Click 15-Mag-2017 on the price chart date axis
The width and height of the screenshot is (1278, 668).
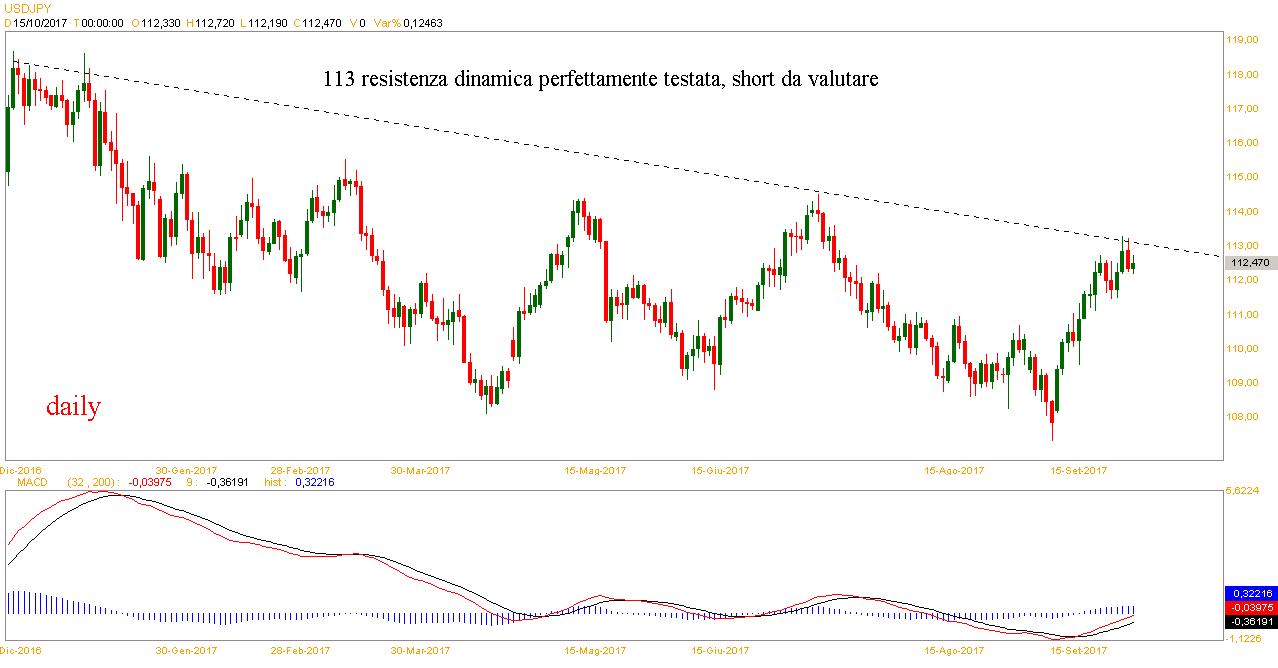(x=595, y=469)
